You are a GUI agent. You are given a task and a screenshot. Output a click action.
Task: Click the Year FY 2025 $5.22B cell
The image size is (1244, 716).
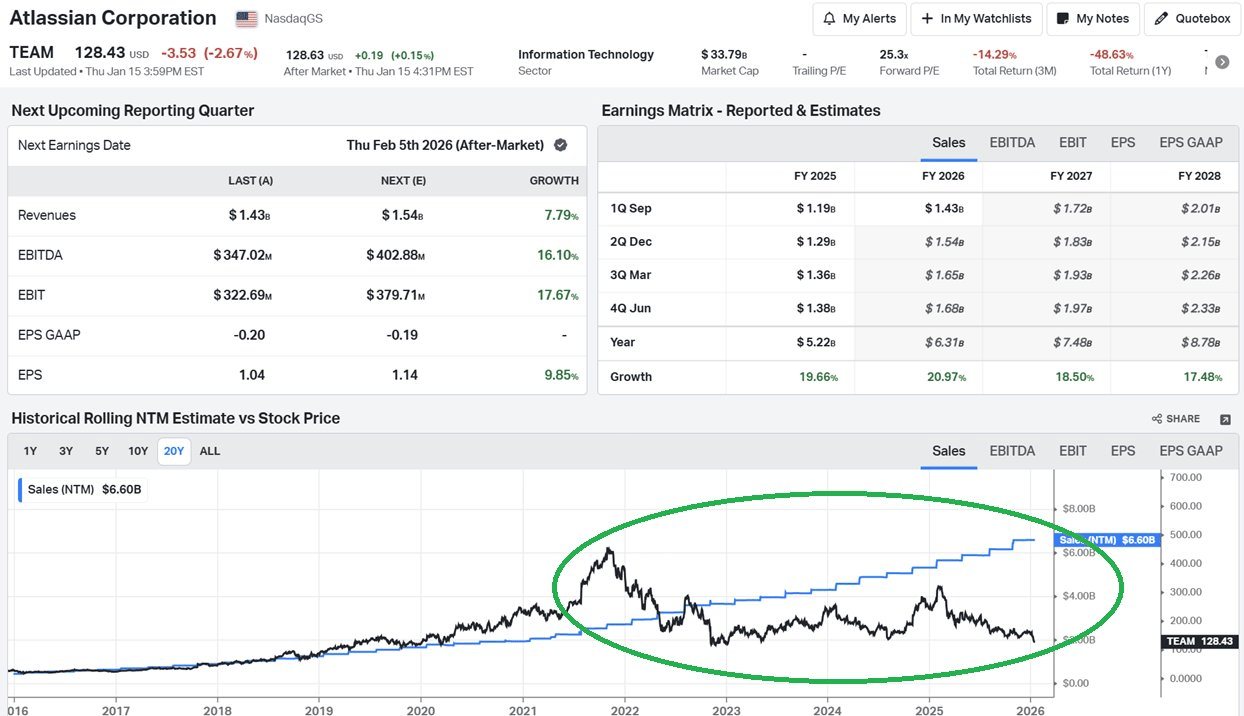click(x=816, y=342)
